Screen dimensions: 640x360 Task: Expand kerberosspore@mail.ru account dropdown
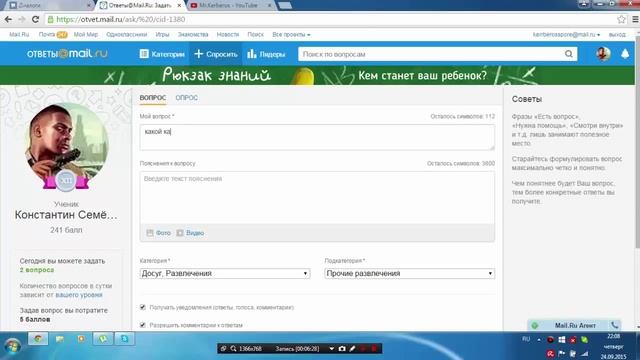(x=566, y=35)
